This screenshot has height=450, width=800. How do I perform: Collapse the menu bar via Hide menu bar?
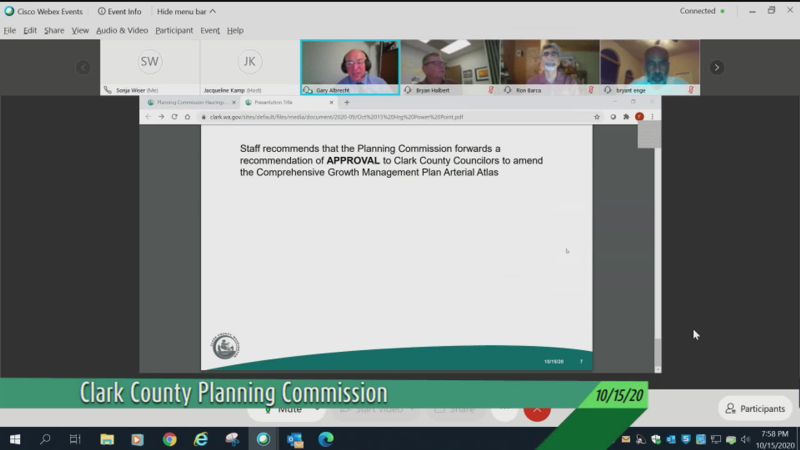point(185,11)
